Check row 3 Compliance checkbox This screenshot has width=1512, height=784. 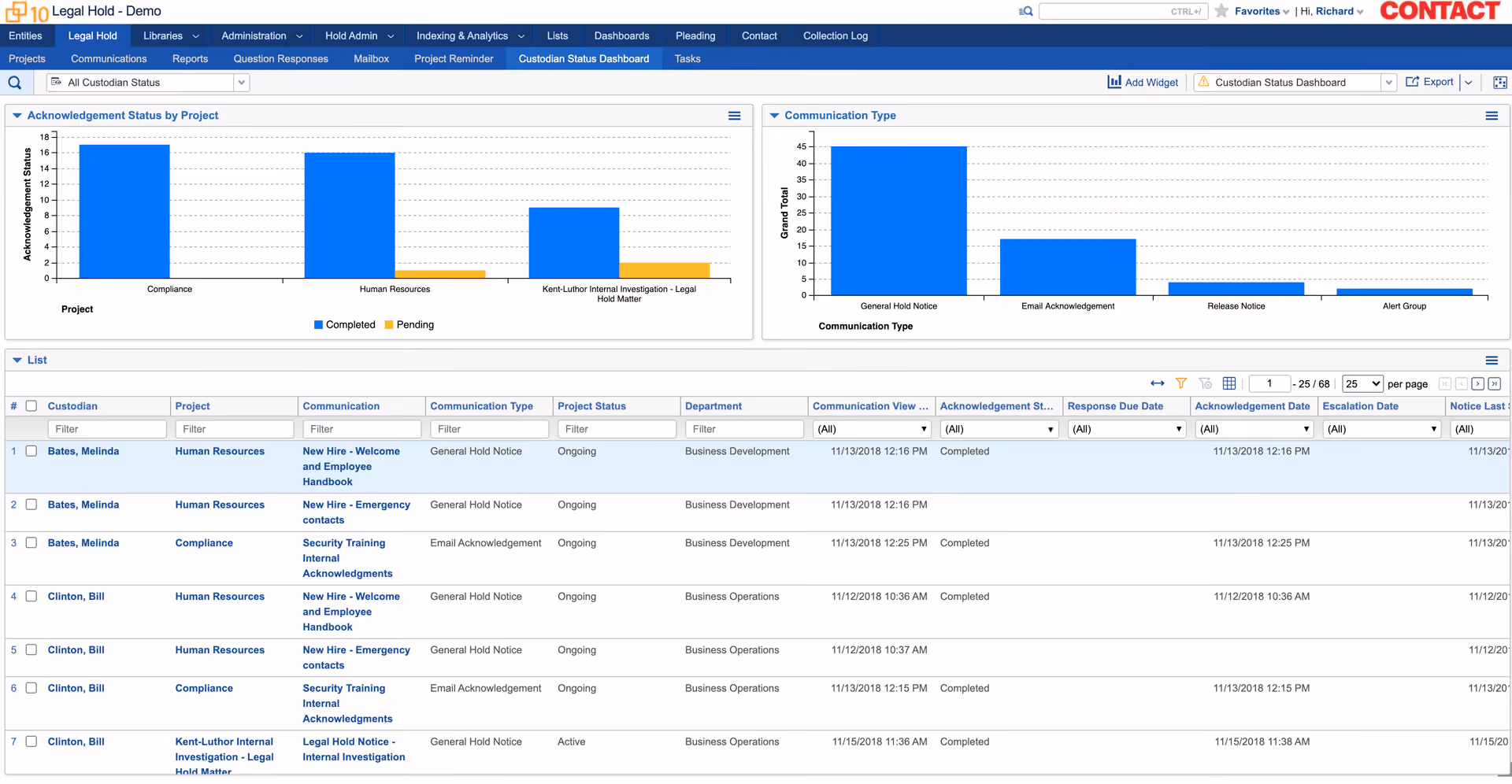point(31,543)
